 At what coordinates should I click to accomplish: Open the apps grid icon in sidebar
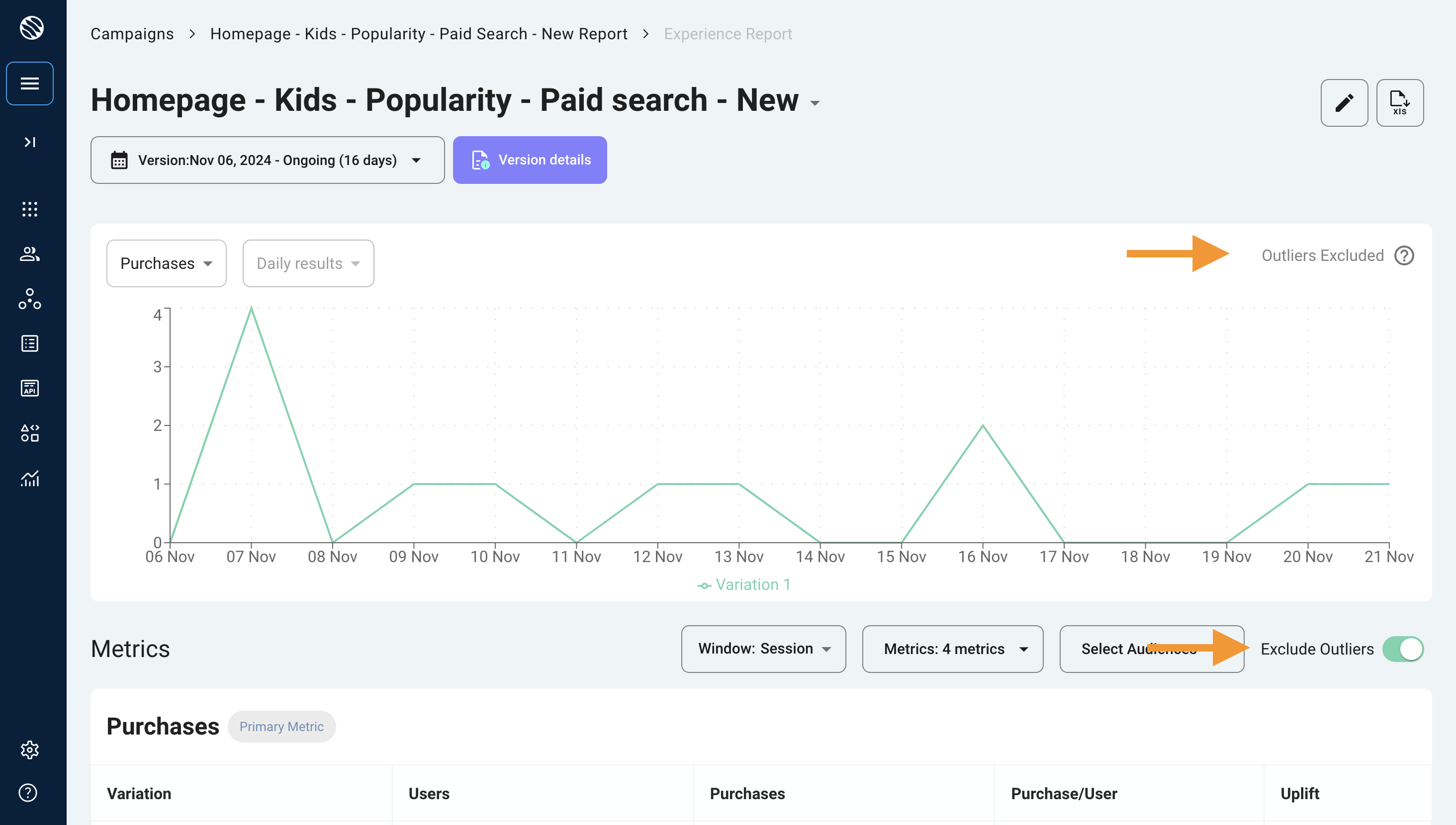(30, 209)
